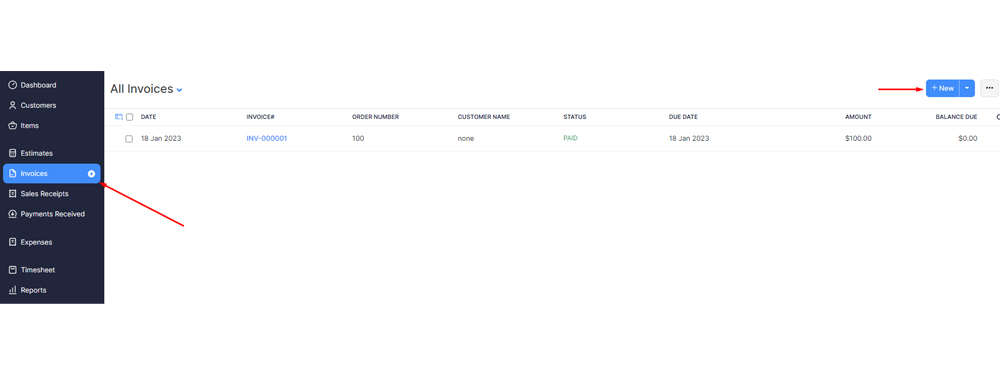This screenshot has height=381, width=1000.
Task: Click the STATUS column header
Action: click(x=575, y=117)
